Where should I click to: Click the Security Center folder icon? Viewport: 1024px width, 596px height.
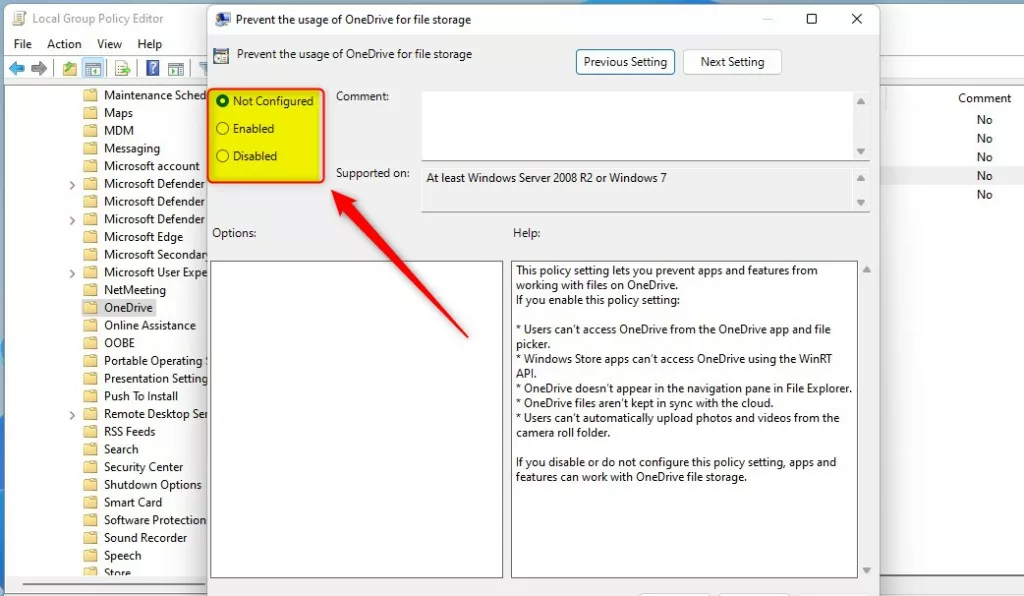pos(90,467)
